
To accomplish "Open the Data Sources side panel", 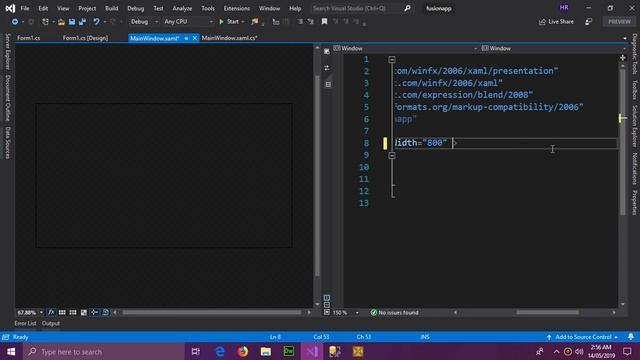I will [x=7, y=142].
